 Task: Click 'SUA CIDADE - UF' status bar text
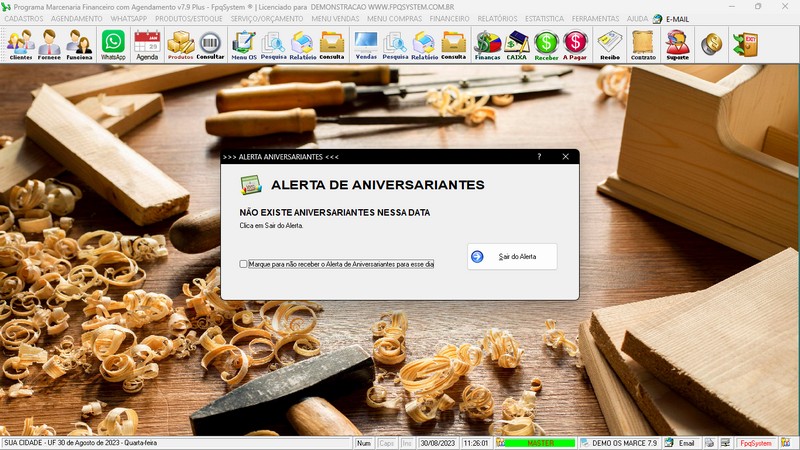coord(81,443)
